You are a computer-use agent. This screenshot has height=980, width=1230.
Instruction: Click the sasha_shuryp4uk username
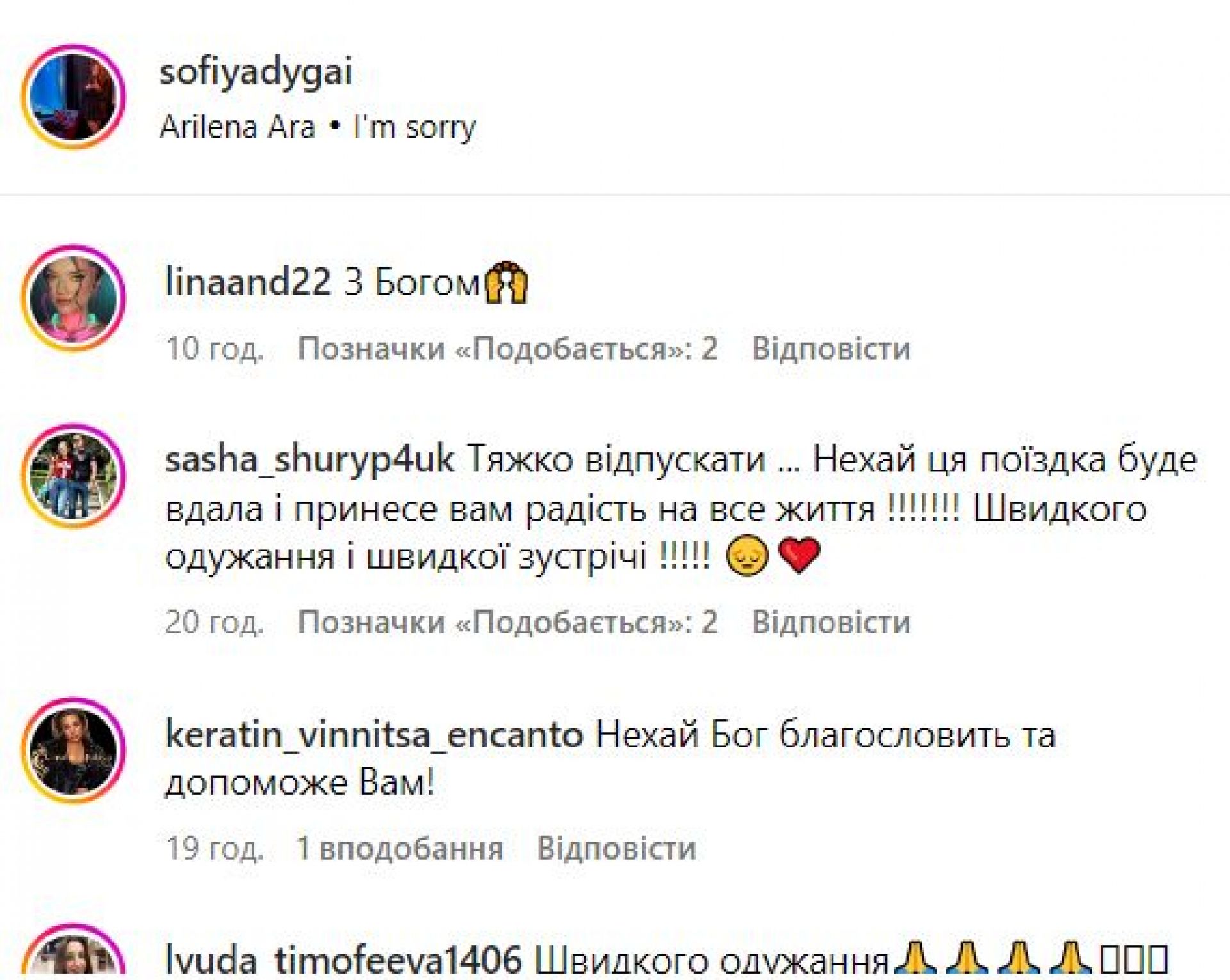pos(310,460)
